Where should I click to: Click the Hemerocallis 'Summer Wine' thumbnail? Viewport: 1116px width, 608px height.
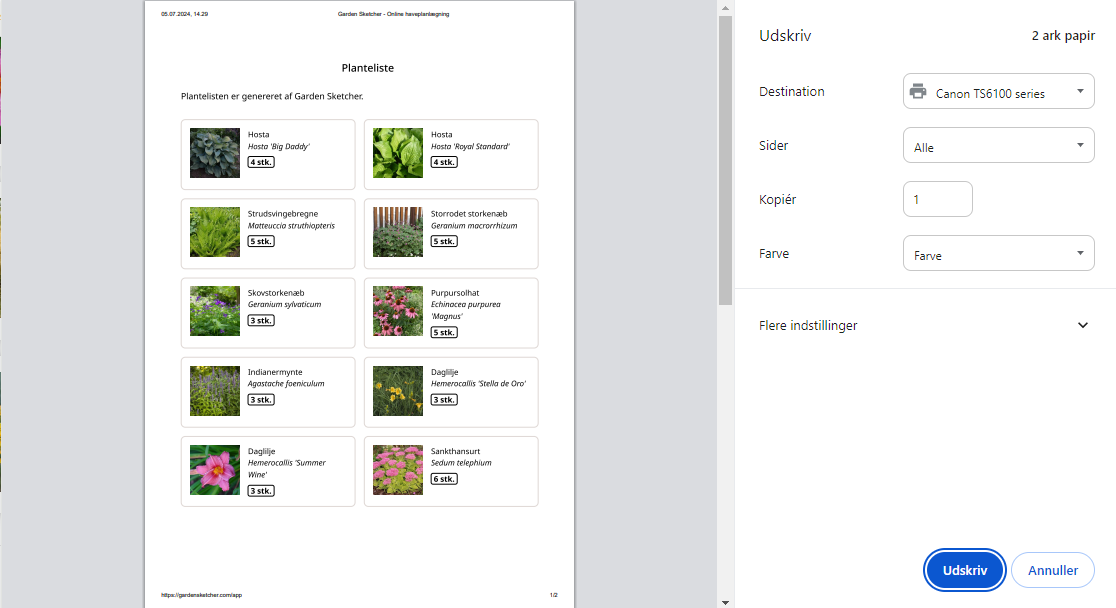[x=215, y=470]
